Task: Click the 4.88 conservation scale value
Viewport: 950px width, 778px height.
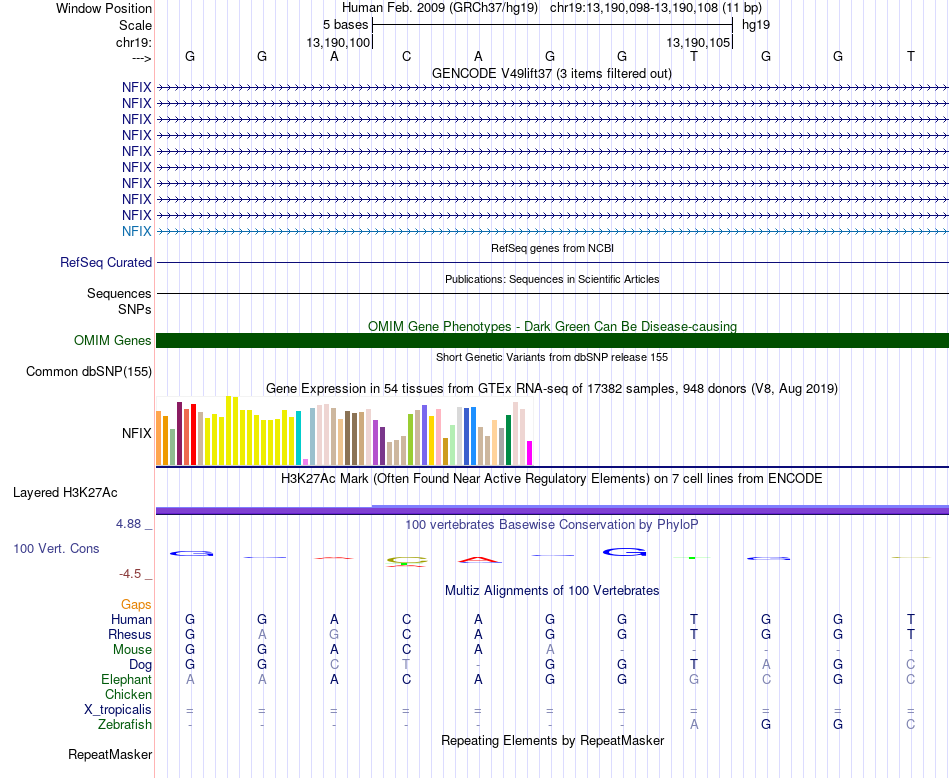Action: [128, 524]
